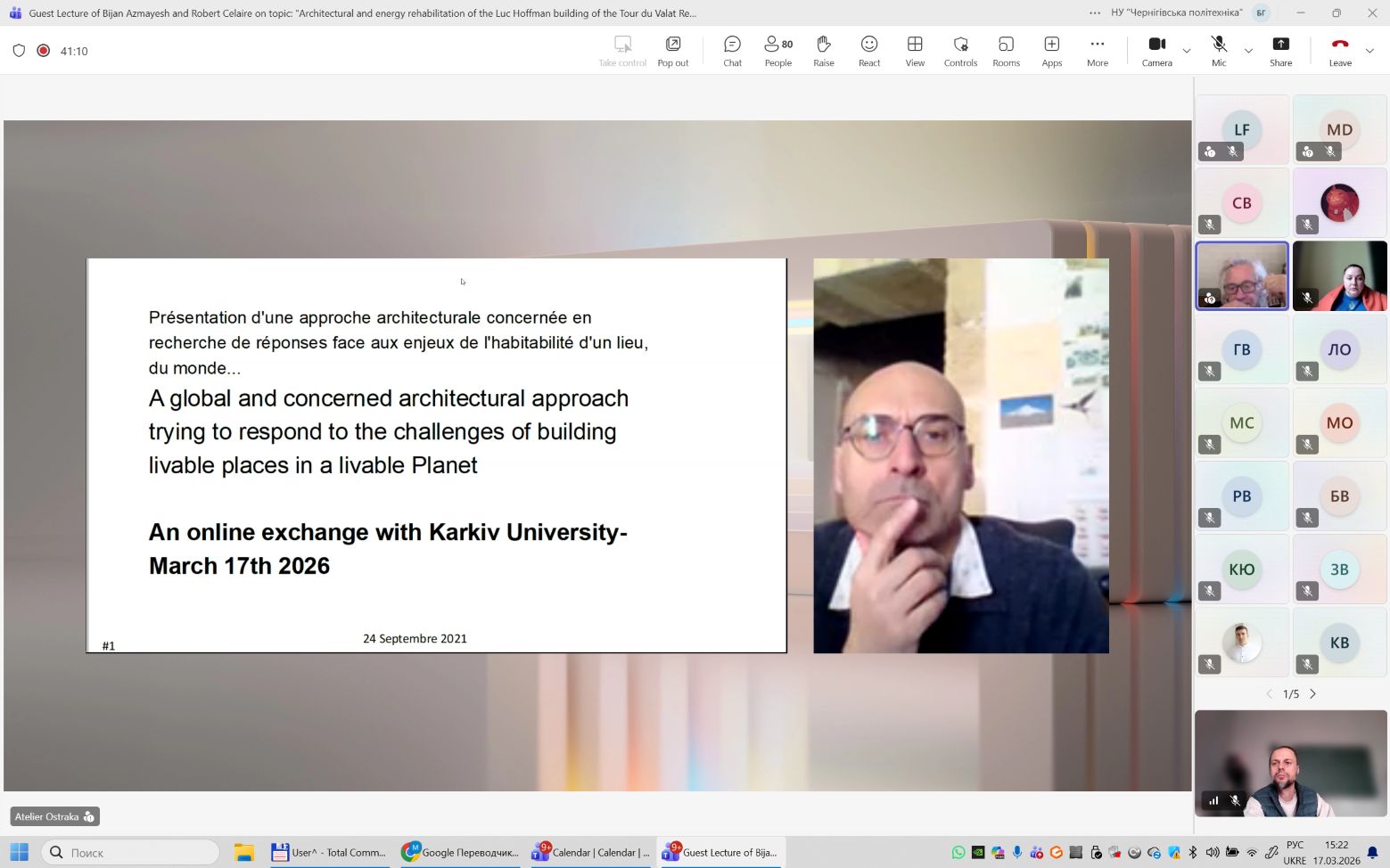
Task: Open the React emoji picker
Action: (868, 51)
